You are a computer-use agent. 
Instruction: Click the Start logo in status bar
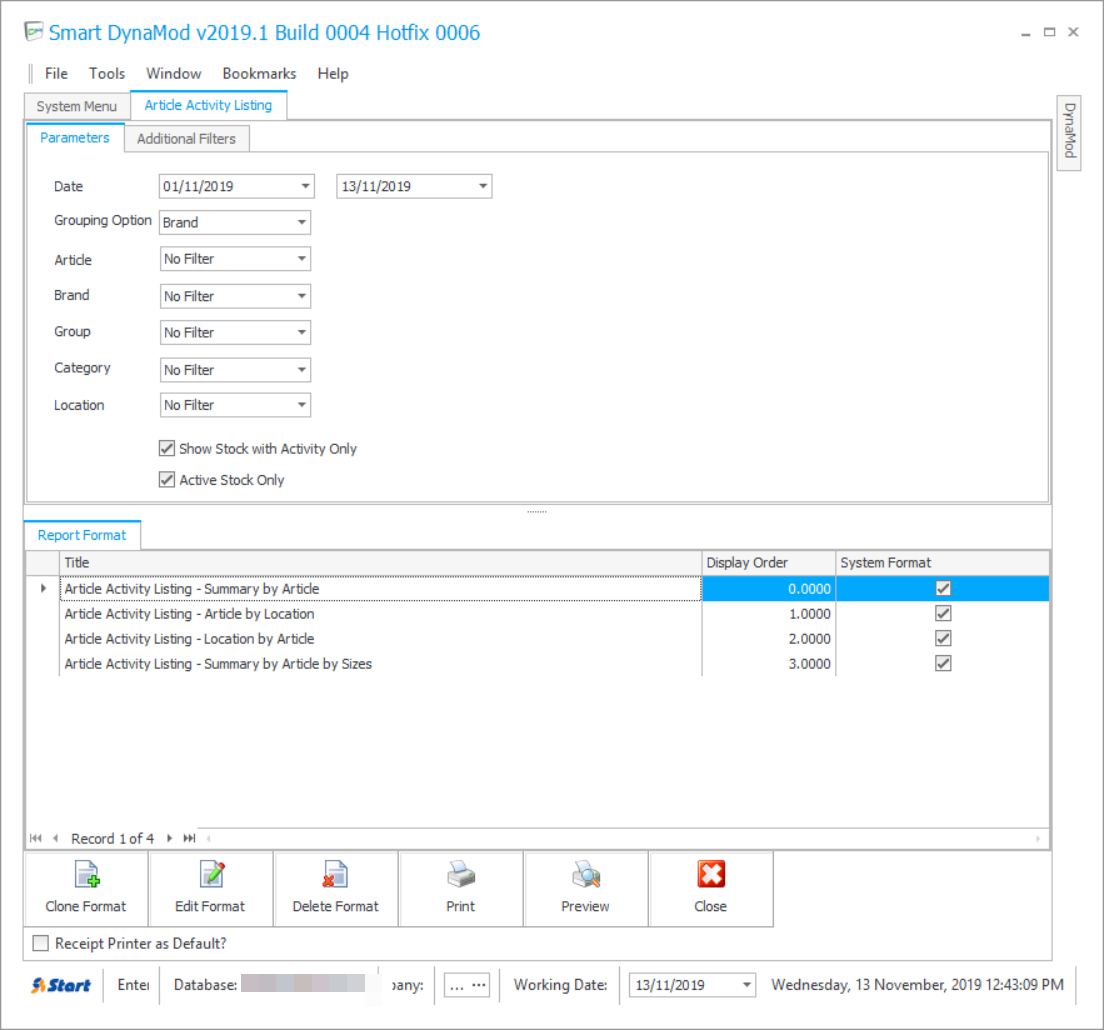click(61, 985)
